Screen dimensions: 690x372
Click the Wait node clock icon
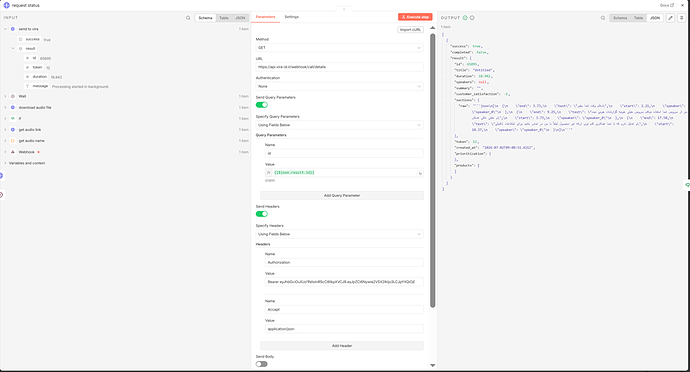pos(13,96)
